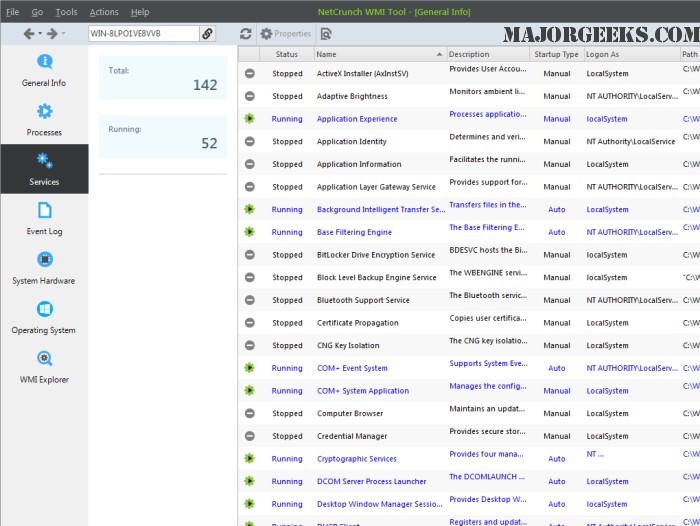Click LocalSystem logon for Certificate Propagation

[x=607, y=323]
